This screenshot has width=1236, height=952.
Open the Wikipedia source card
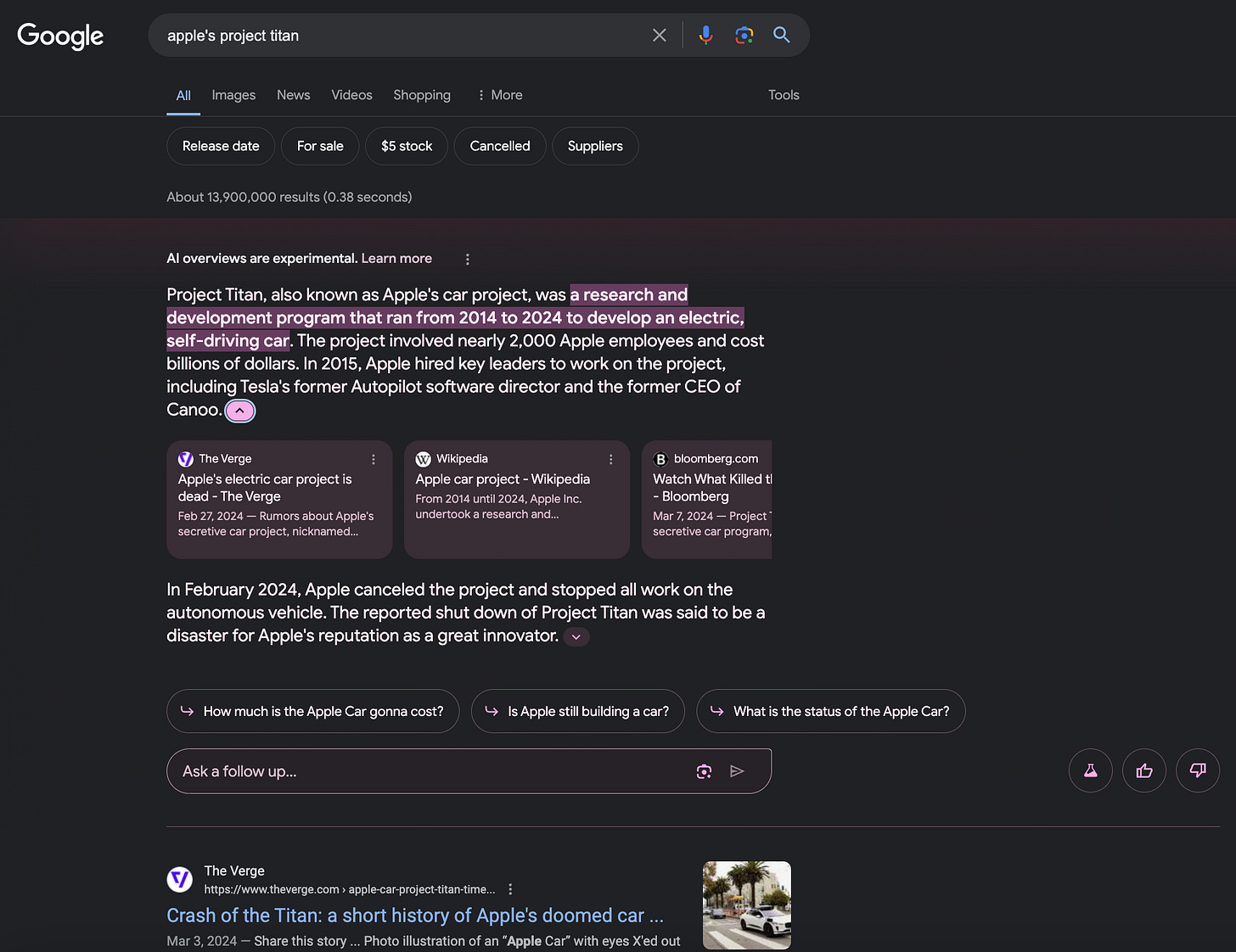[517, 499]
